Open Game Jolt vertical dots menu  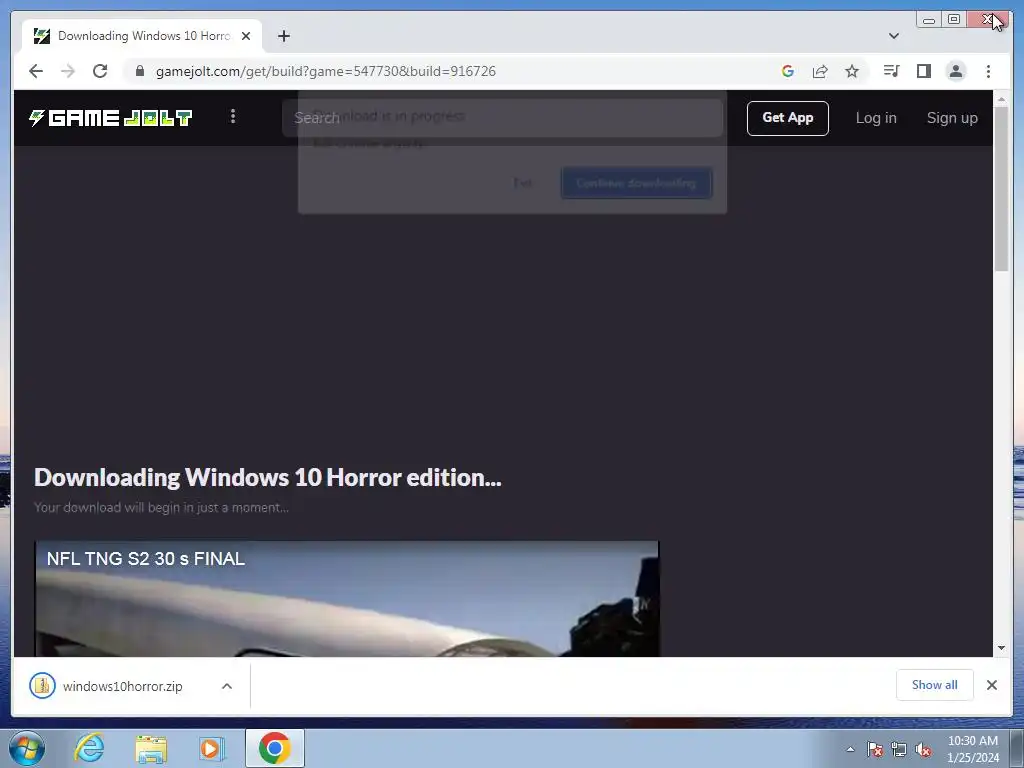[232, 117]
